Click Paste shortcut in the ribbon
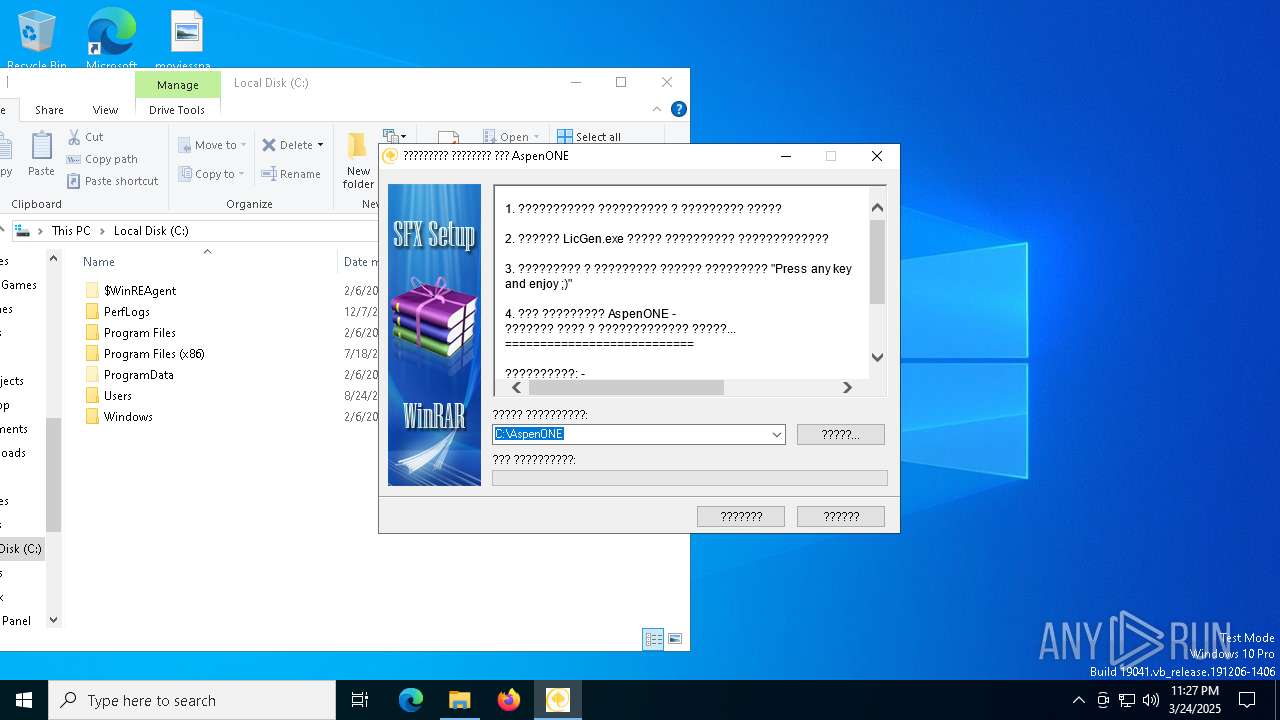Viewport: 1280px width, 720px height. tap(112, 181)
